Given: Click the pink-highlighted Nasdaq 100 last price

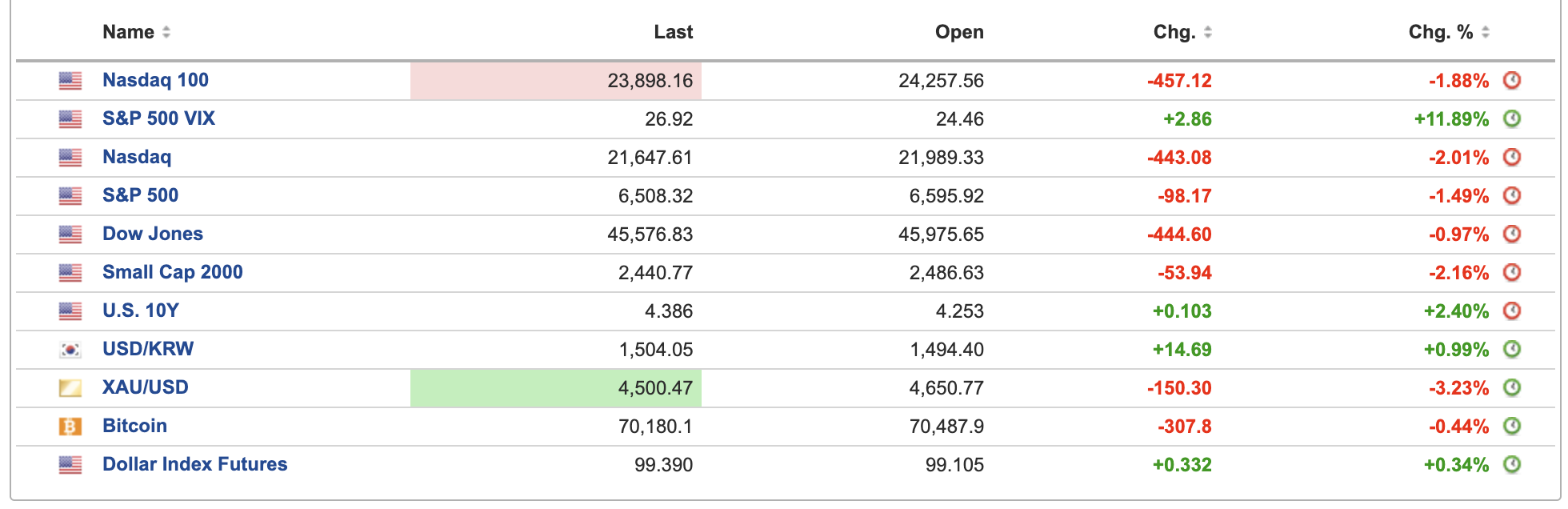Looking at the screenshot, I should (x=650, y=81).
